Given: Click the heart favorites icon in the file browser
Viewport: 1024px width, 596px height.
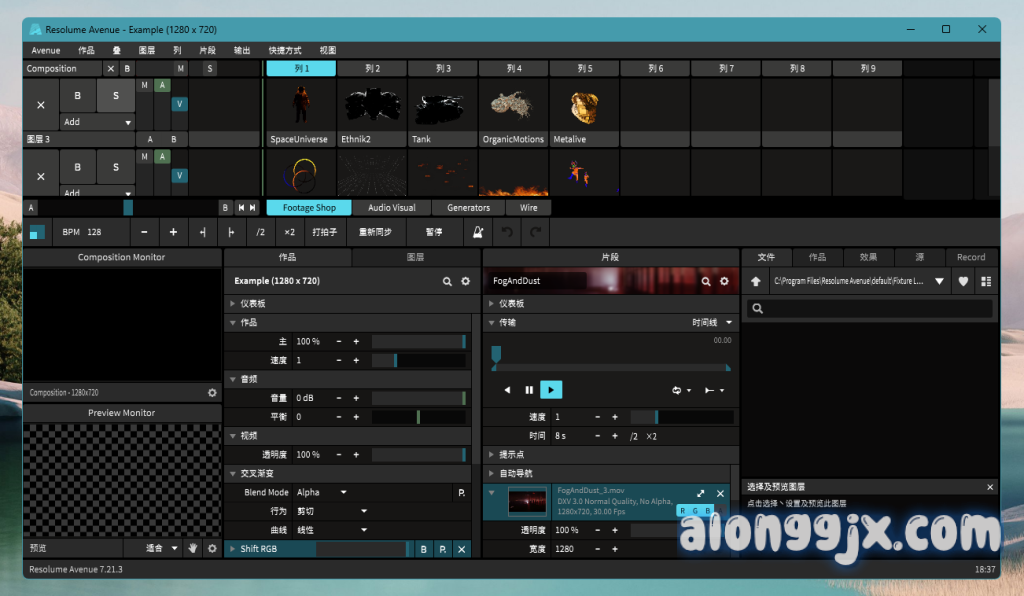Looking at the screenshot, I should pyautogui.click(x=963, y=282).
